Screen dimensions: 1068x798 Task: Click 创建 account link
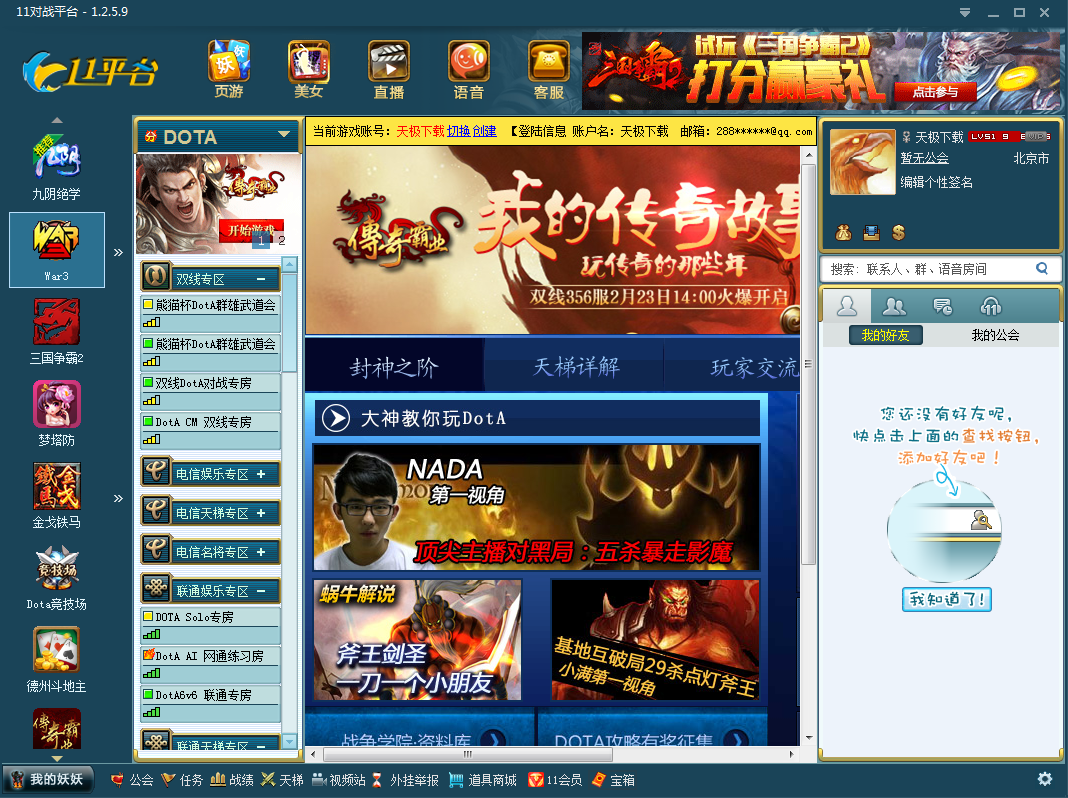coord(484,131)
